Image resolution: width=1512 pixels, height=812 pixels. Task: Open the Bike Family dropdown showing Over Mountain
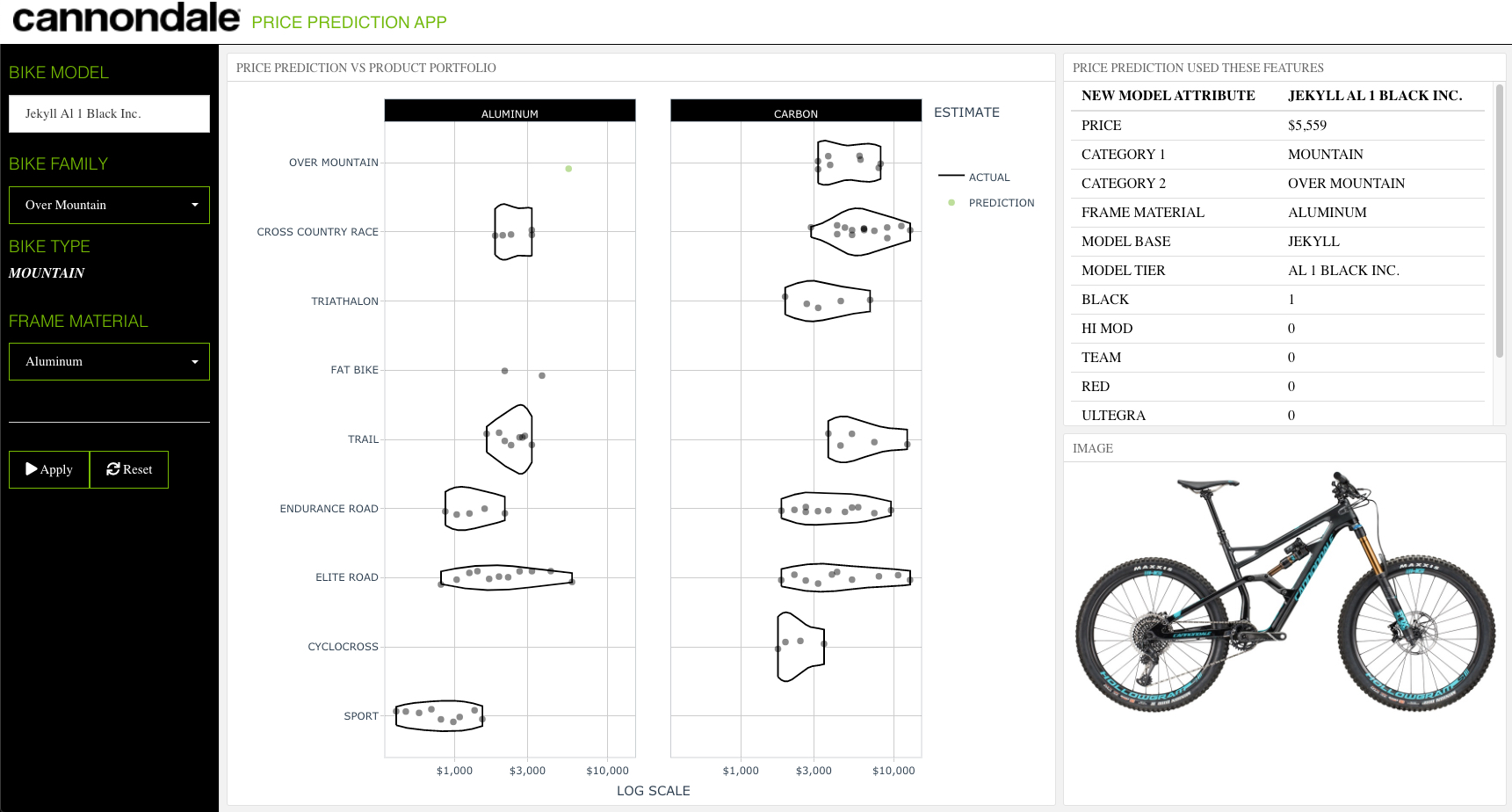point(109,205)
